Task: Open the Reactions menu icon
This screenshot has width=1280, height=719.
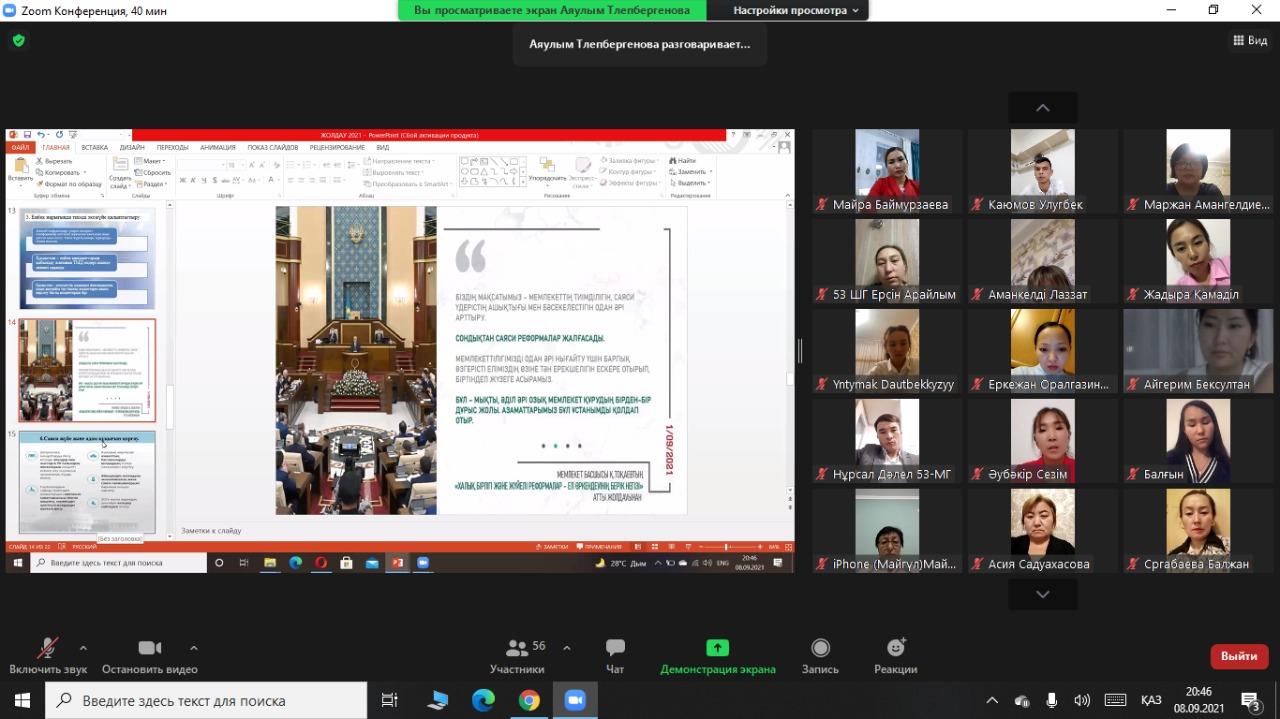Action: pos(895,648)
